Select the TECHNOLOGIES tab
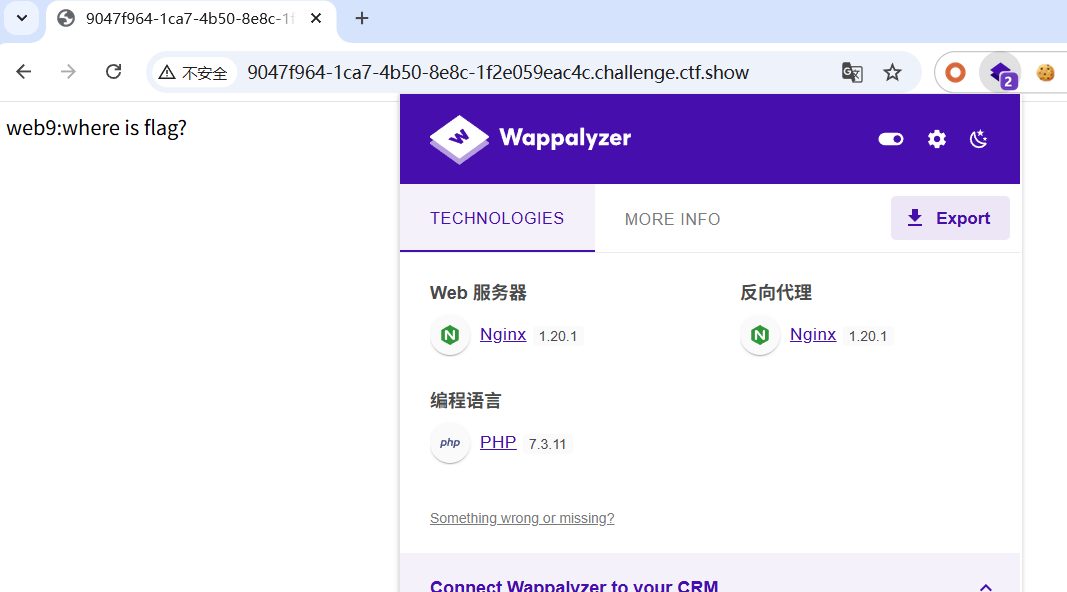 coord(497,218)
